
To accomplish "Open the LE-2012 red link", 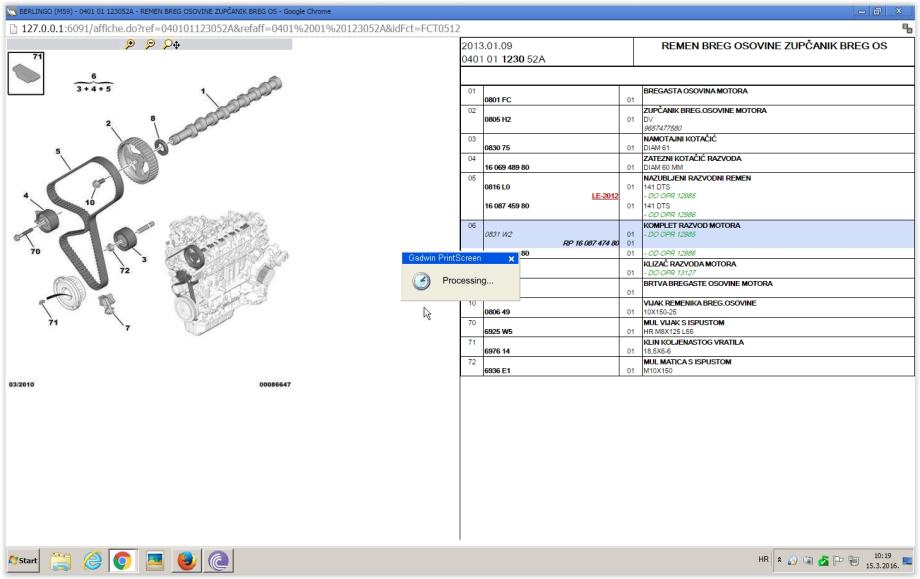I will [606, 196].
